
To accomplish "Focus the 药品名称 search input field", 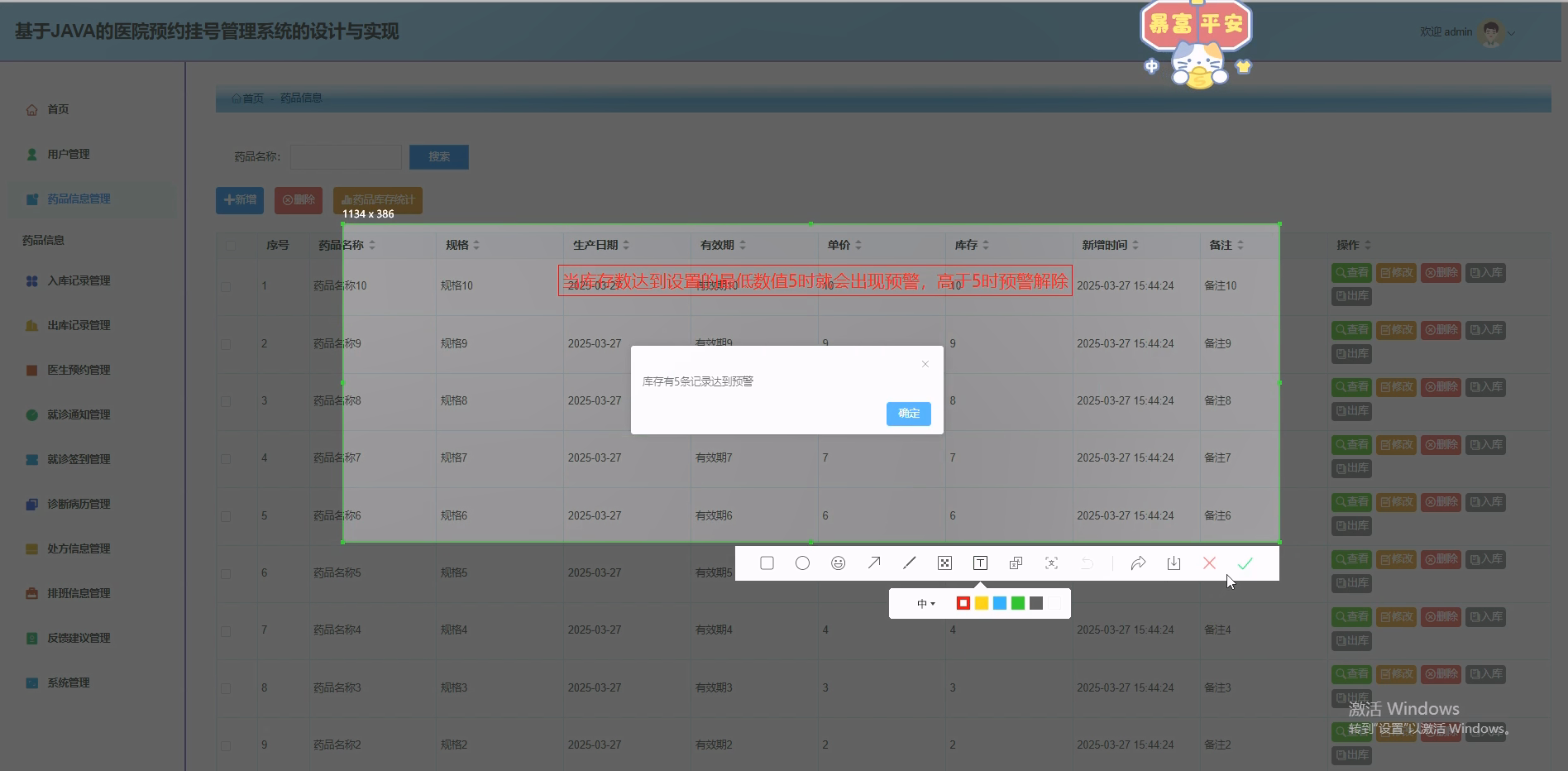I will tap(346, 157).
